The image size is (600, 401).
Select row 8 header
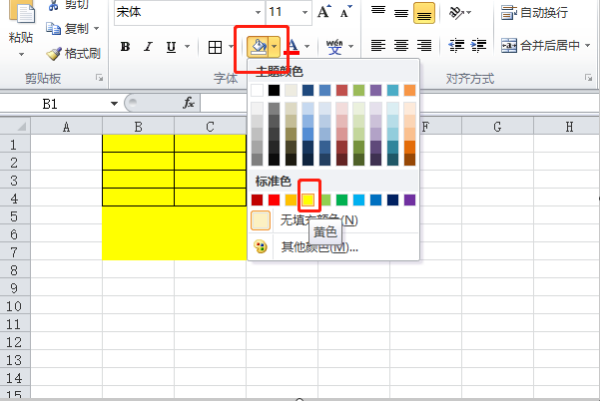click(x=15, y=270)
